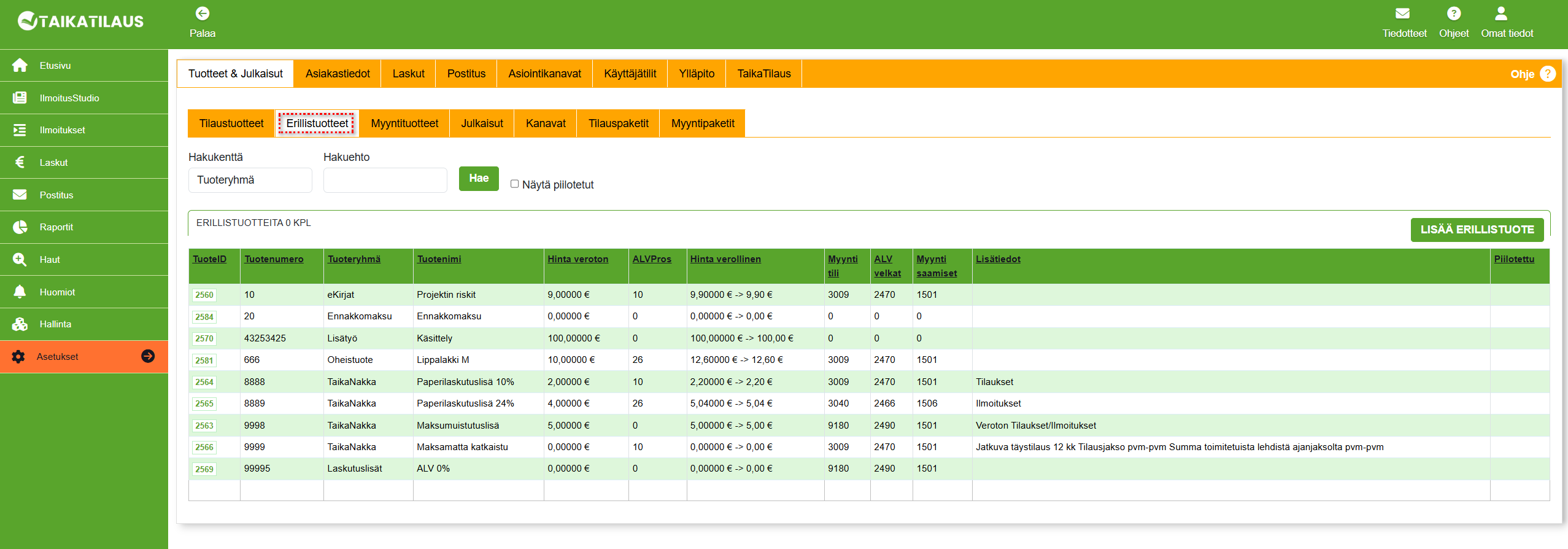Screen dimensions: 1568x549
Task: Open Raportit pie chart icon
Action: click(x=20, y=227)
